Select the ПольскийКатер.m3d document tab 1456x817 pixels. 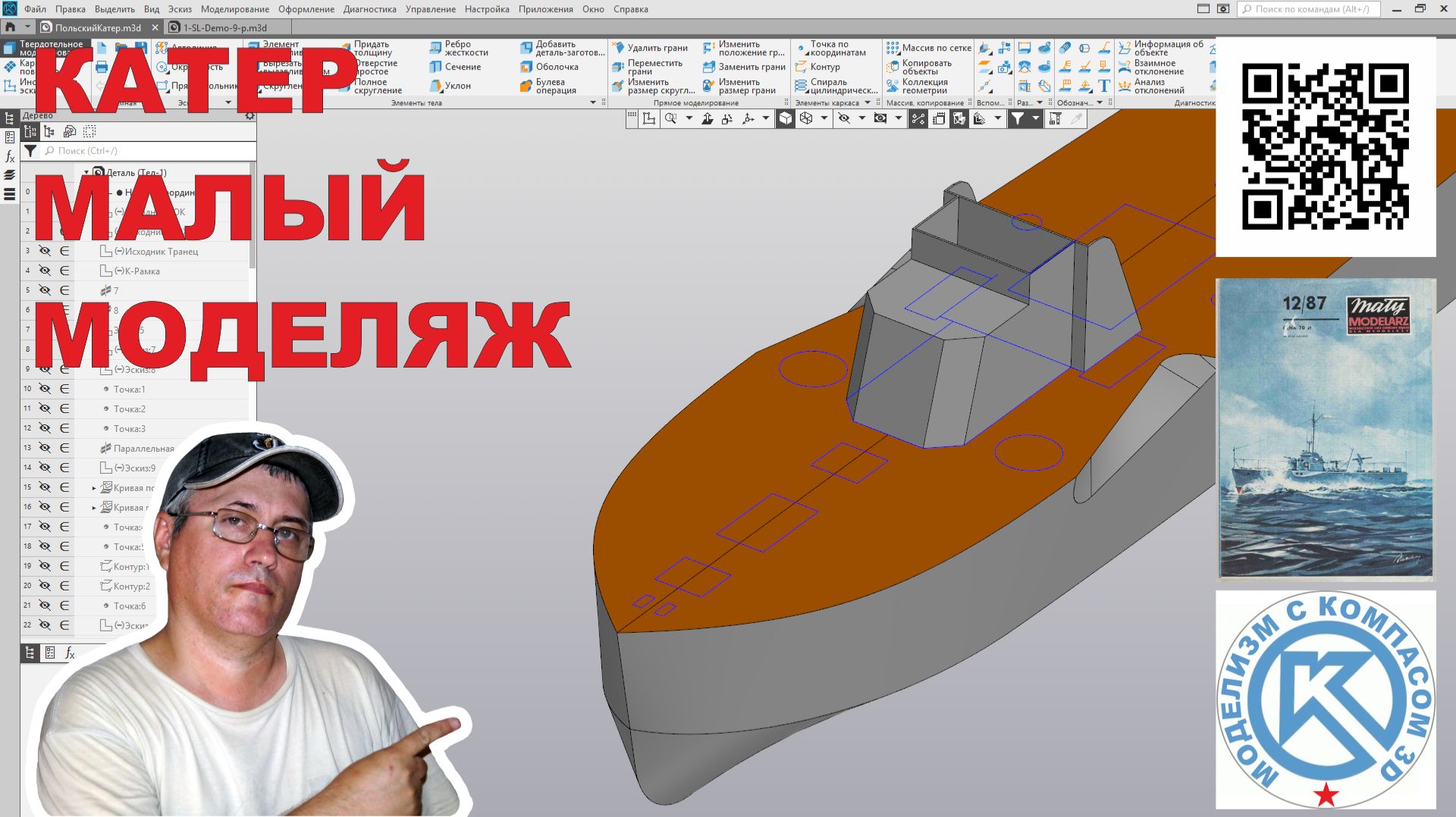point(97,27)
